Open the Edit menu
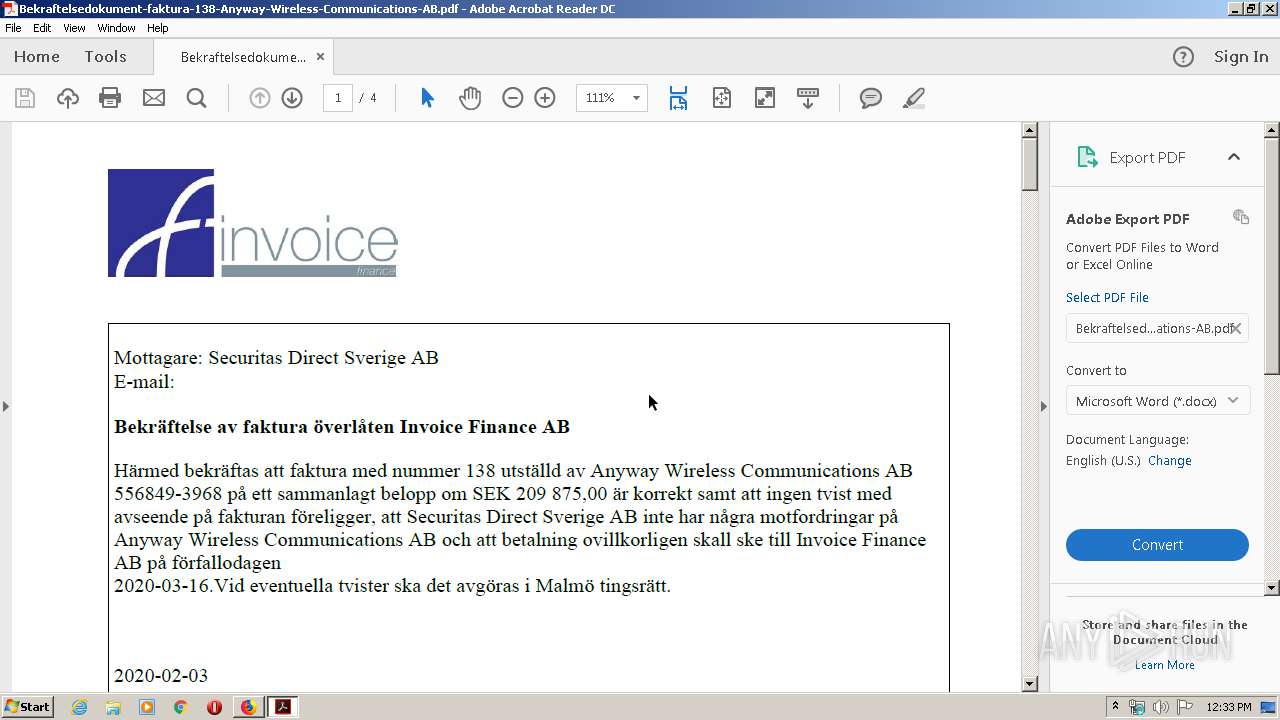The height and width of the screenshot is (720, 1280). [42, 28]
